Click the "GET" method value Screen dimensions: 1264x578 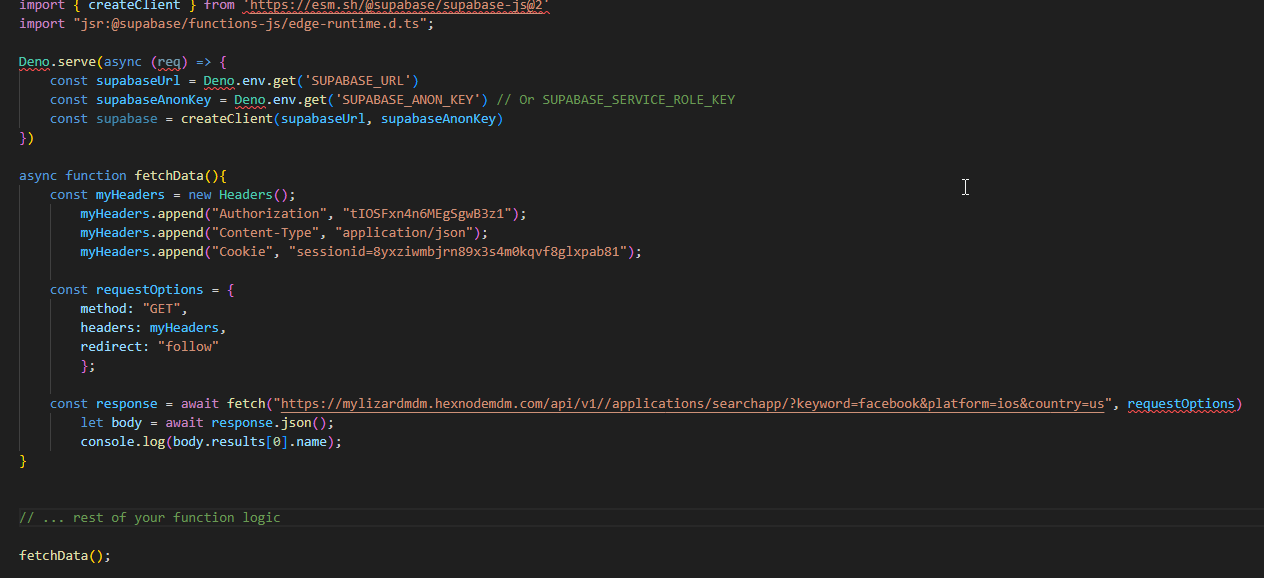point(161,309)
